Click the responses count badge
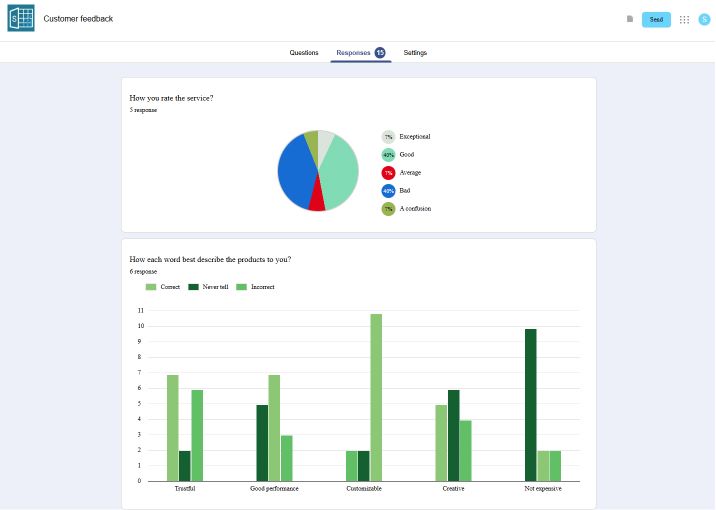The image size is (716, 510). pyautogui.click(x=380, y=52)
